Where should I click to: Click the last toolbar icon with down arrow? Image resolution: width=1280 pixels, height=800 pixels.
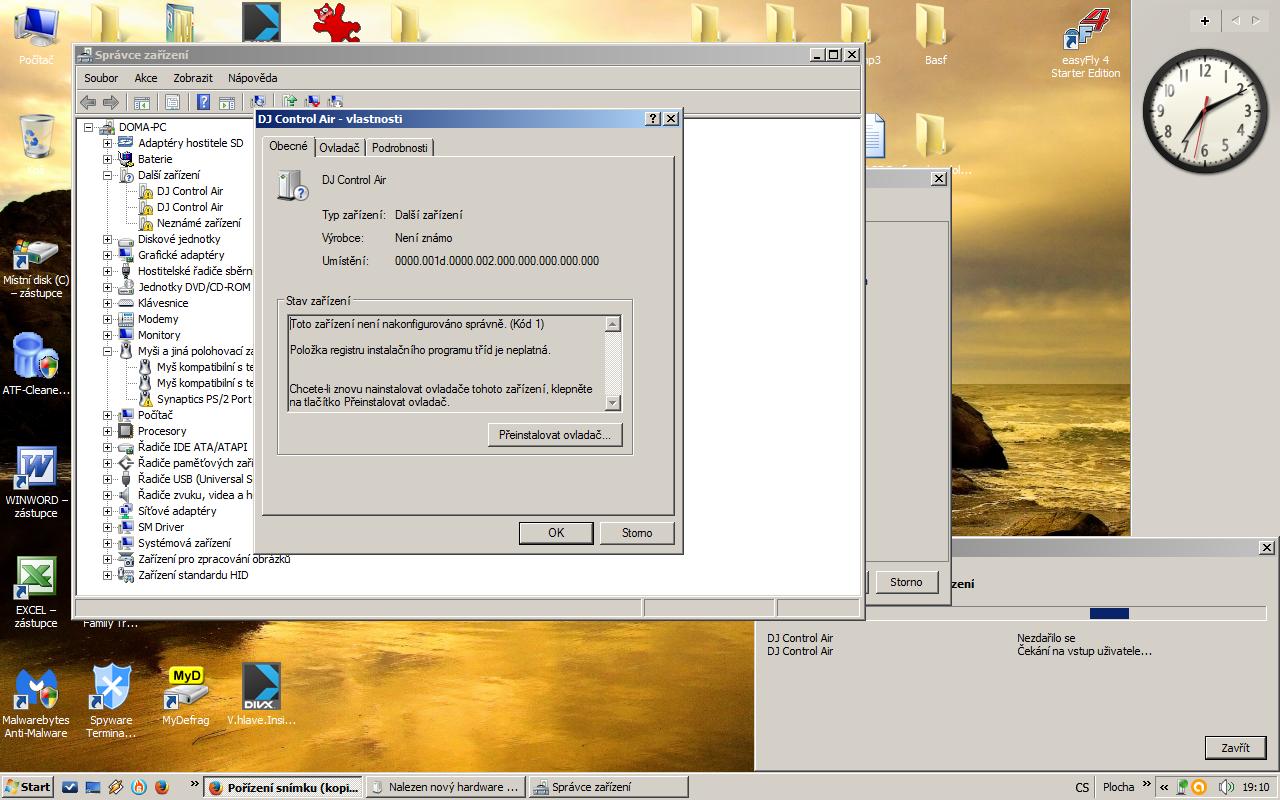(x=335, y=102)
